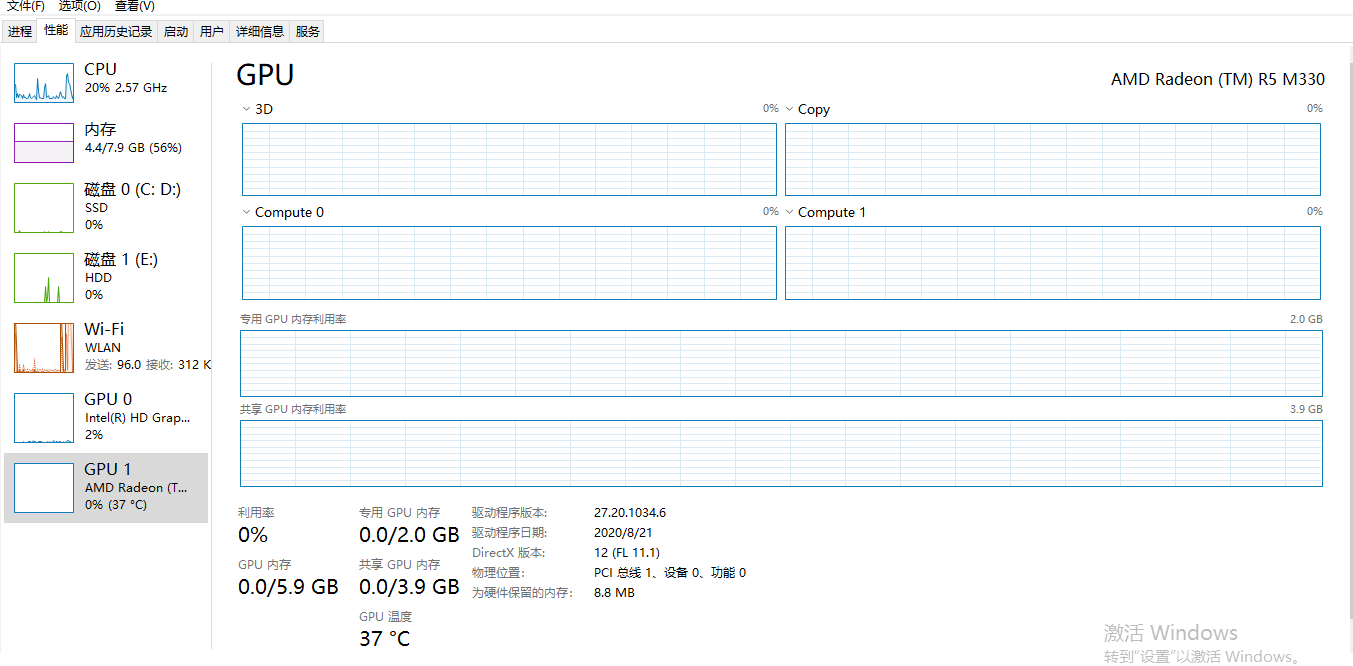Open the 查看 (View) menu
Viewport: 1353px width, 666px height.
[x=135, y=6]
